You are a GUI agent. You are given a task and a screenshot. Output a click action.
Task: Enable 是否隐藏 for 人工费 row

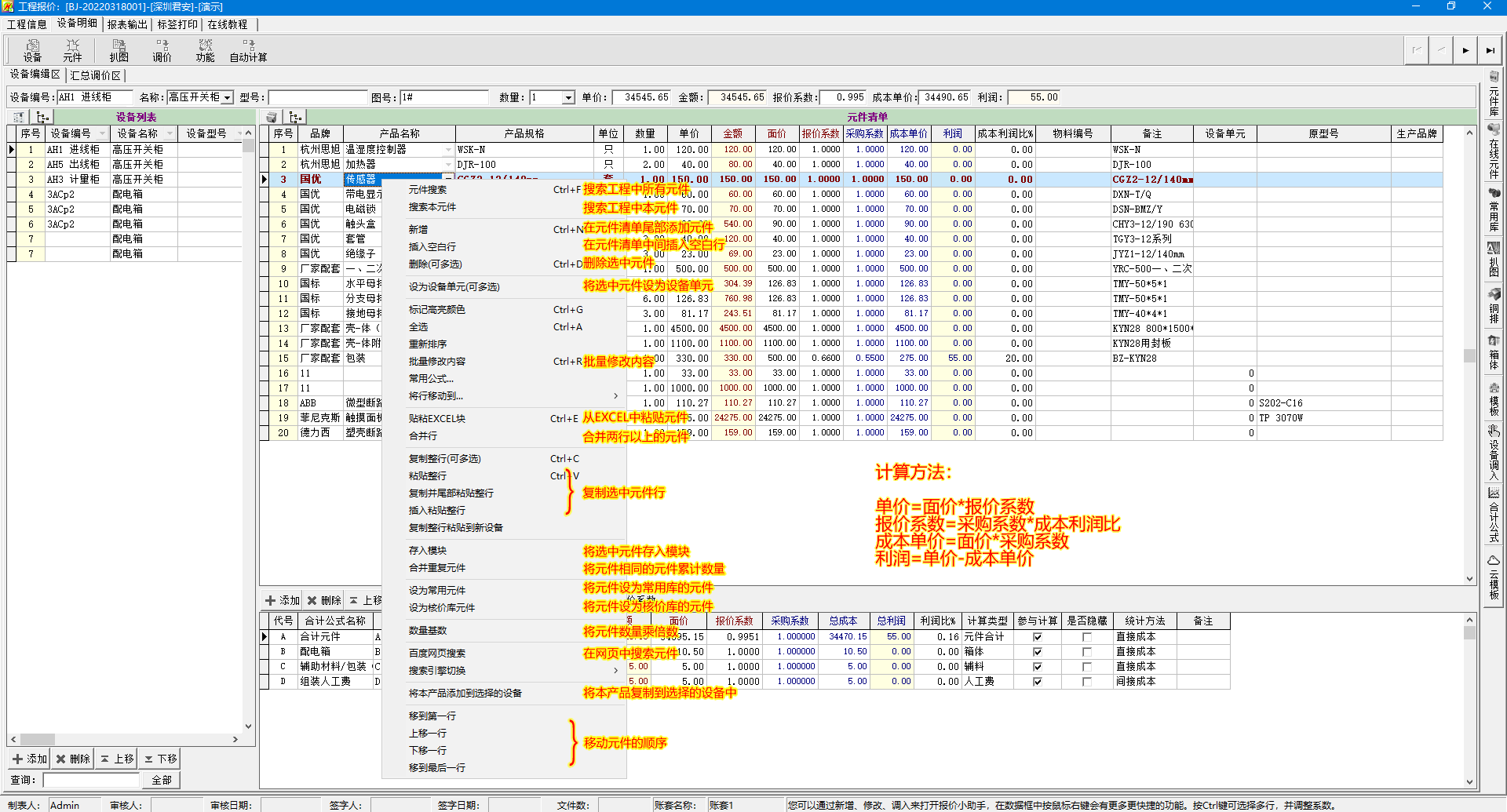[x=1087, y=682]
